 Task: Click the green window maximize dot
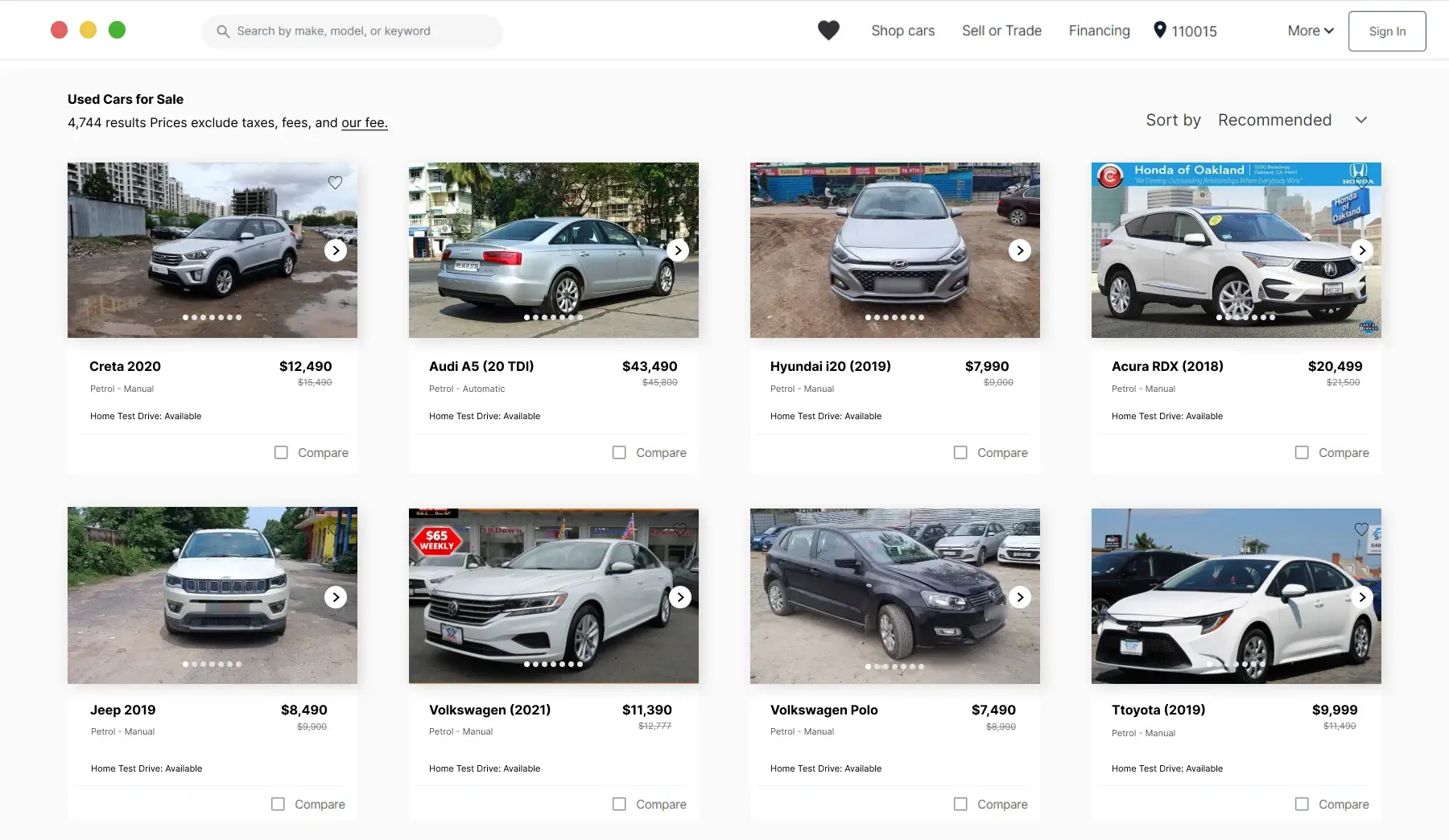coord(117,30)
